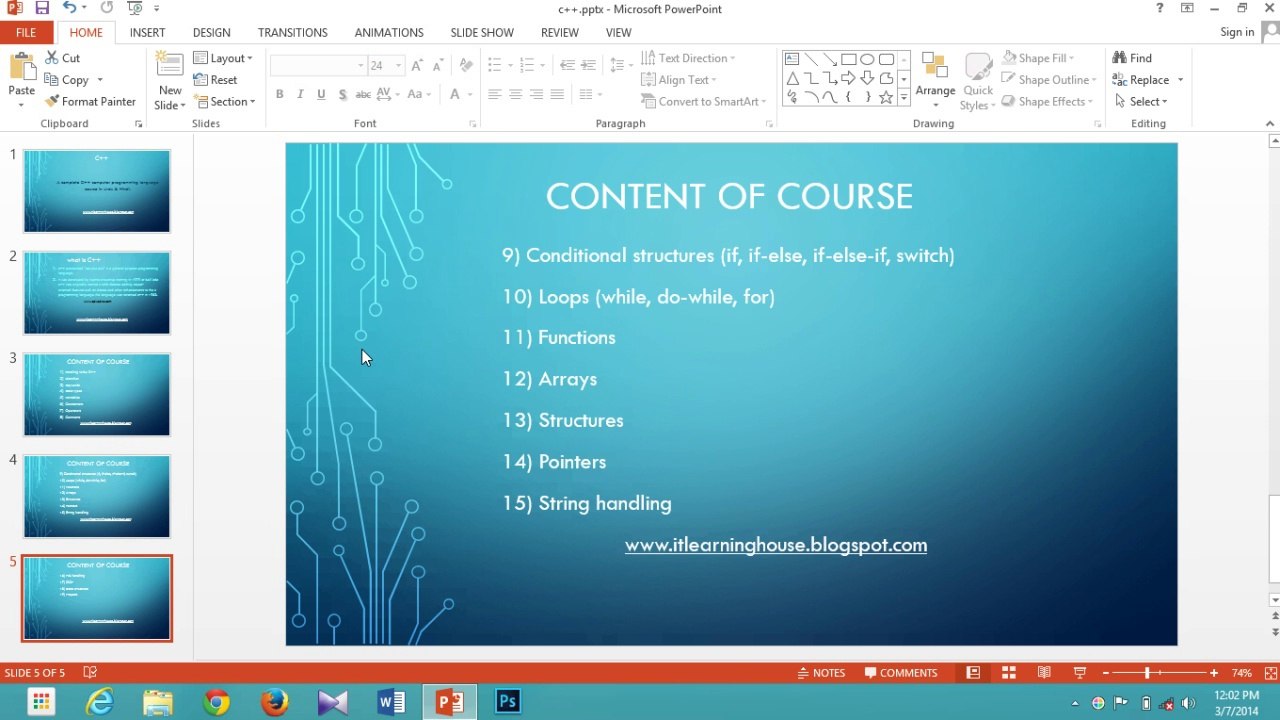Screen dimensions: 1280x720
Task: Open Word from the taskbar
Action: tap(391, 702)
